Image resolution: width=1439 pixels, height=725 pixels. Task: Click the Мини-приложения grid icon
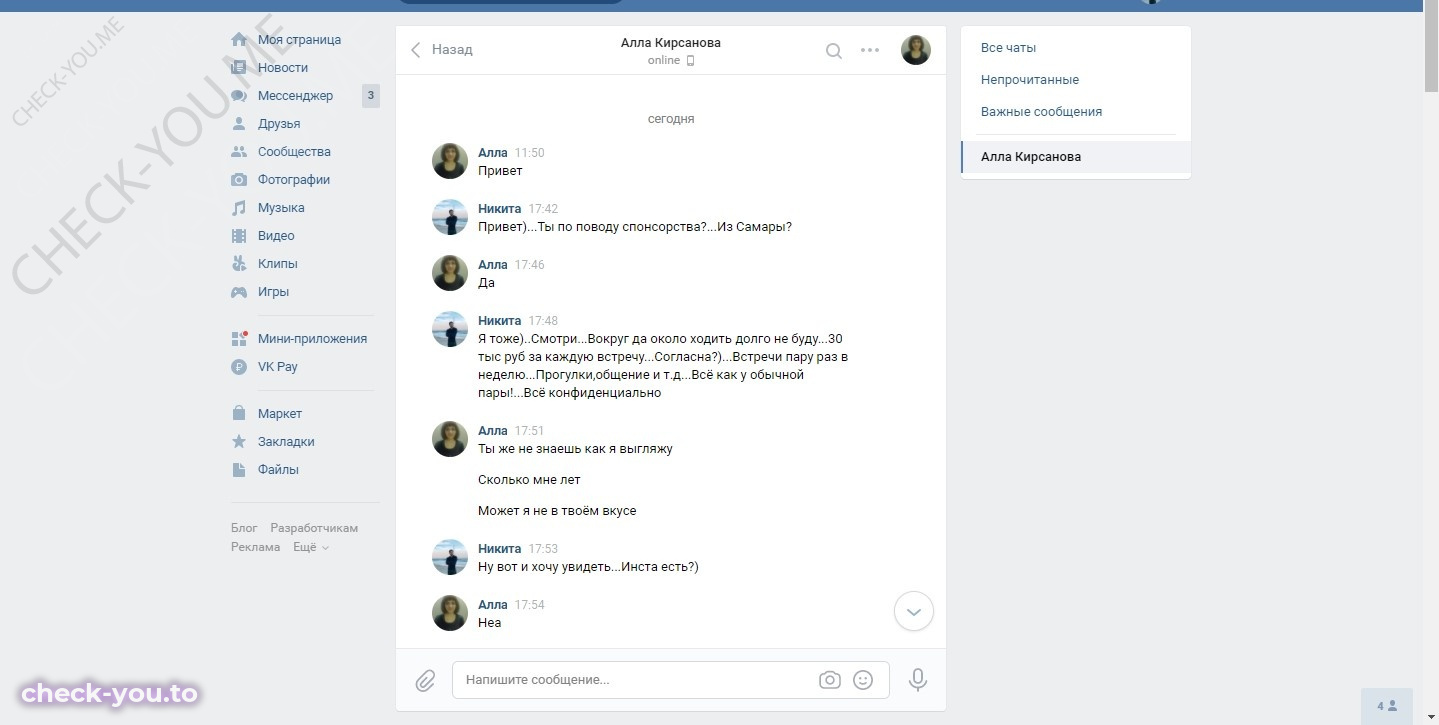point(239,339)
